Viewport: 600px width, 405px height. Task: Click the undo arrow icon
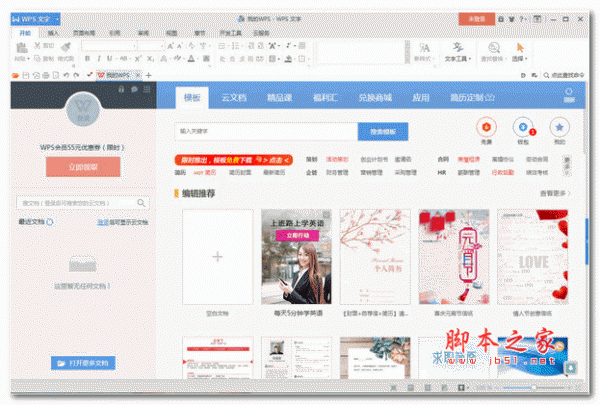point(66,75)
